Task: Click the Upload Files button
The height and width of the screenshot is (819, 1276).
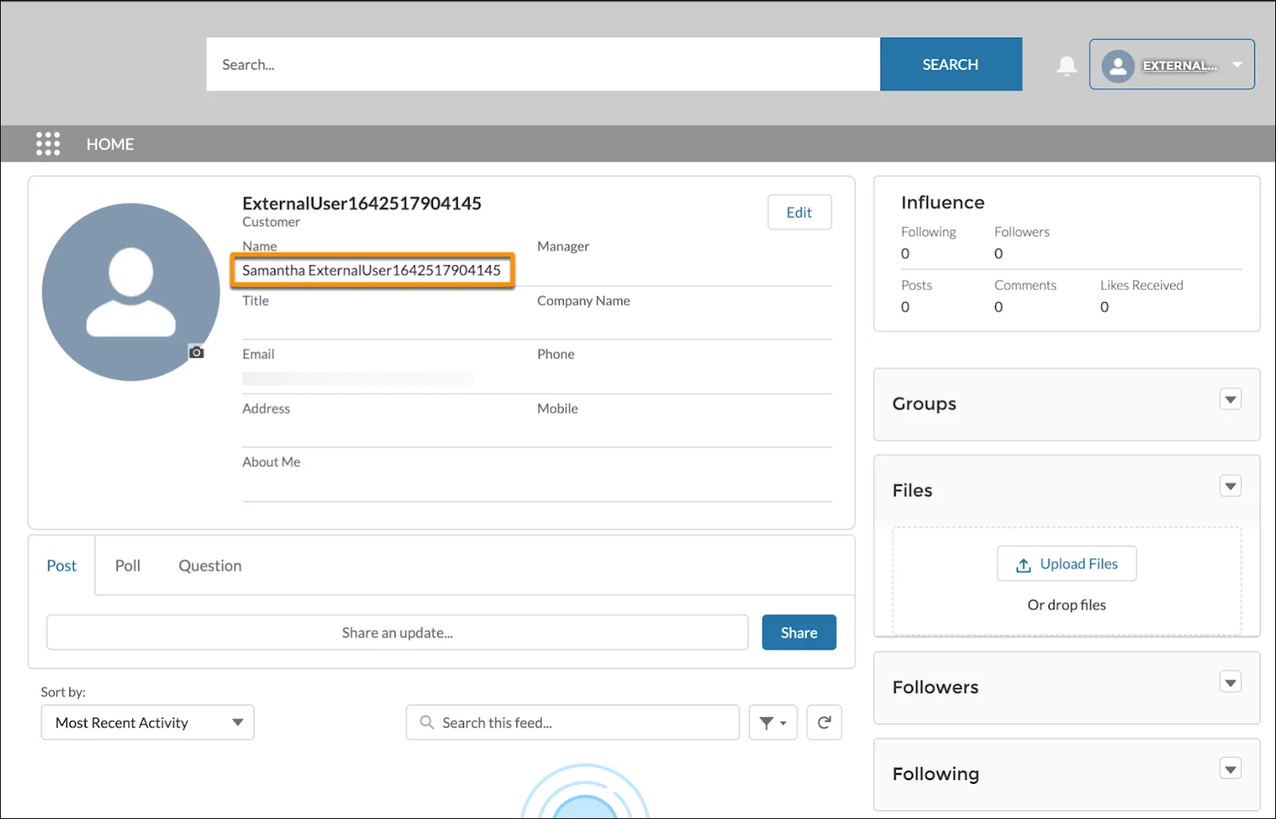Action: pos(1067,564)
